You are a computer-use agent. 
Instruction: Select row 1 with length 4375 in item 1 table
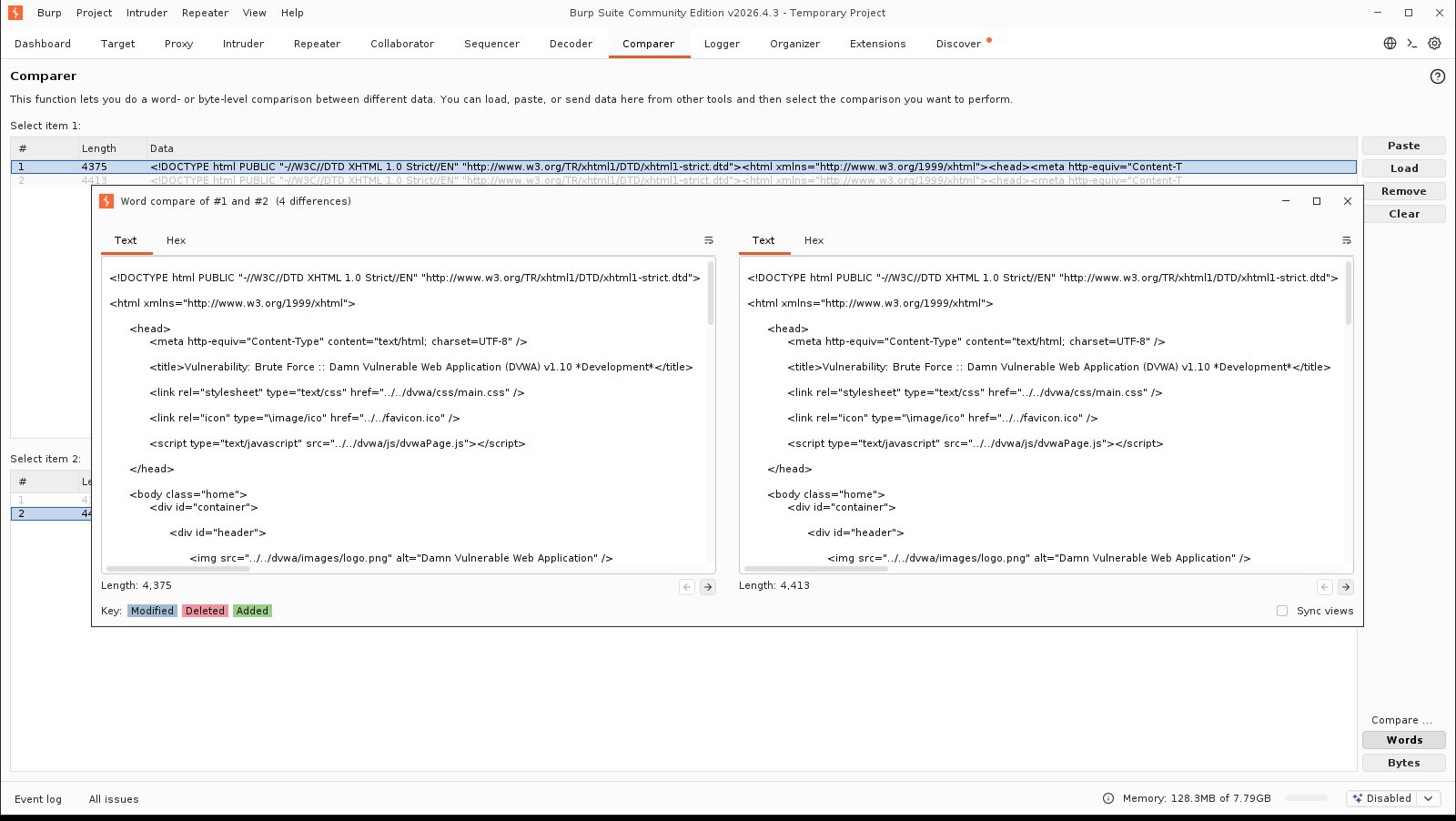coord(683,167)
